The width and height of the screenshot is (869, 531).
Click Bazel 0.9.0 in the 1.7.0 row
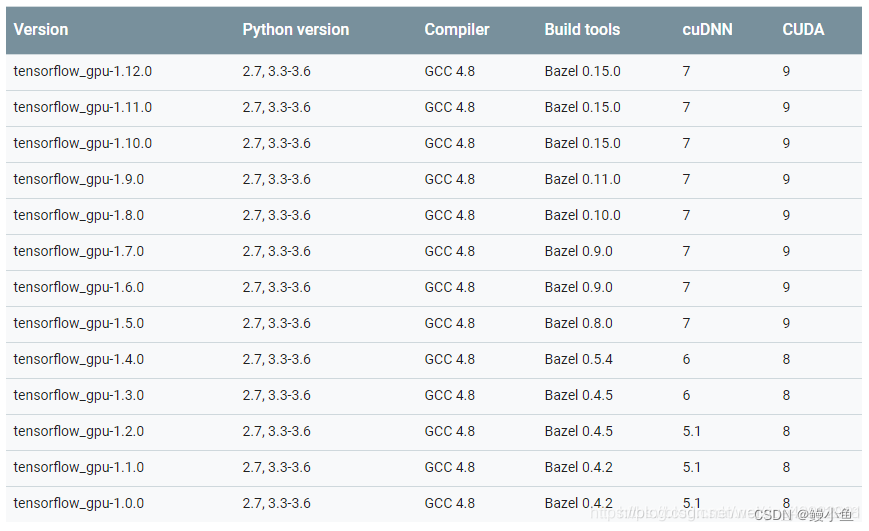pyautogui.click(x=579, y=252)
